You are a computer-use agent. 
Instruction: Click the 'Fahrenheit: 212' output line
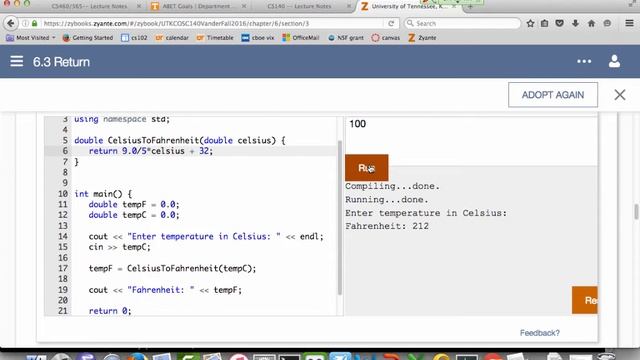pos(387,226)
